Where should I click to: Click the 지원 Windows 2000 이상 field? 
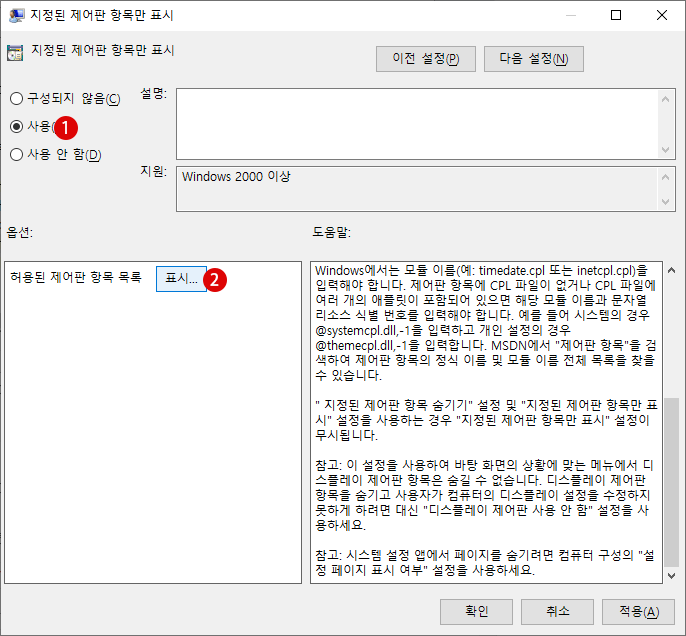coord(418,189)
